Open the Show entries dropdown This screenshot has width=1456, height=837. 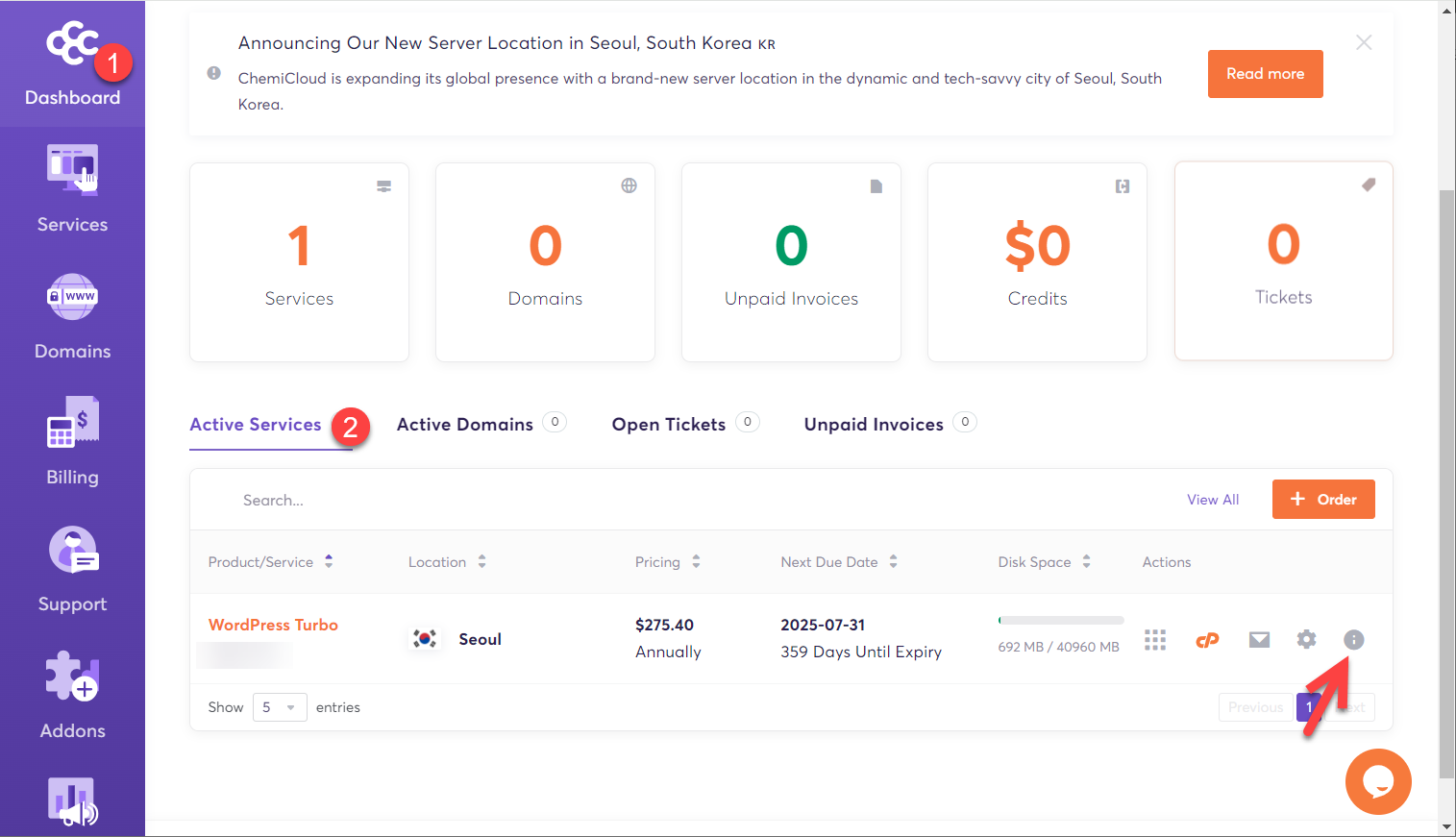[280, 707]
